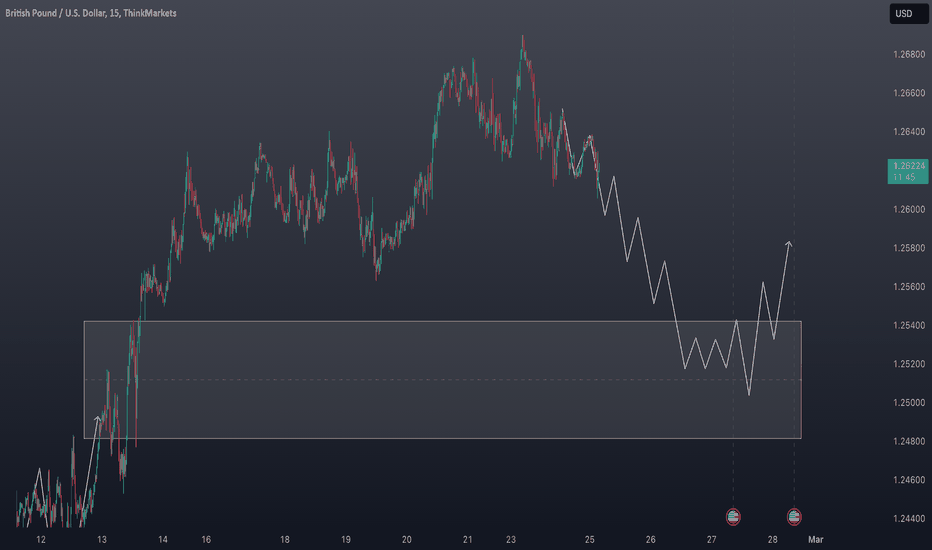
Task: Click date label 26 on time axis
Action: click(x=651, y=540)
